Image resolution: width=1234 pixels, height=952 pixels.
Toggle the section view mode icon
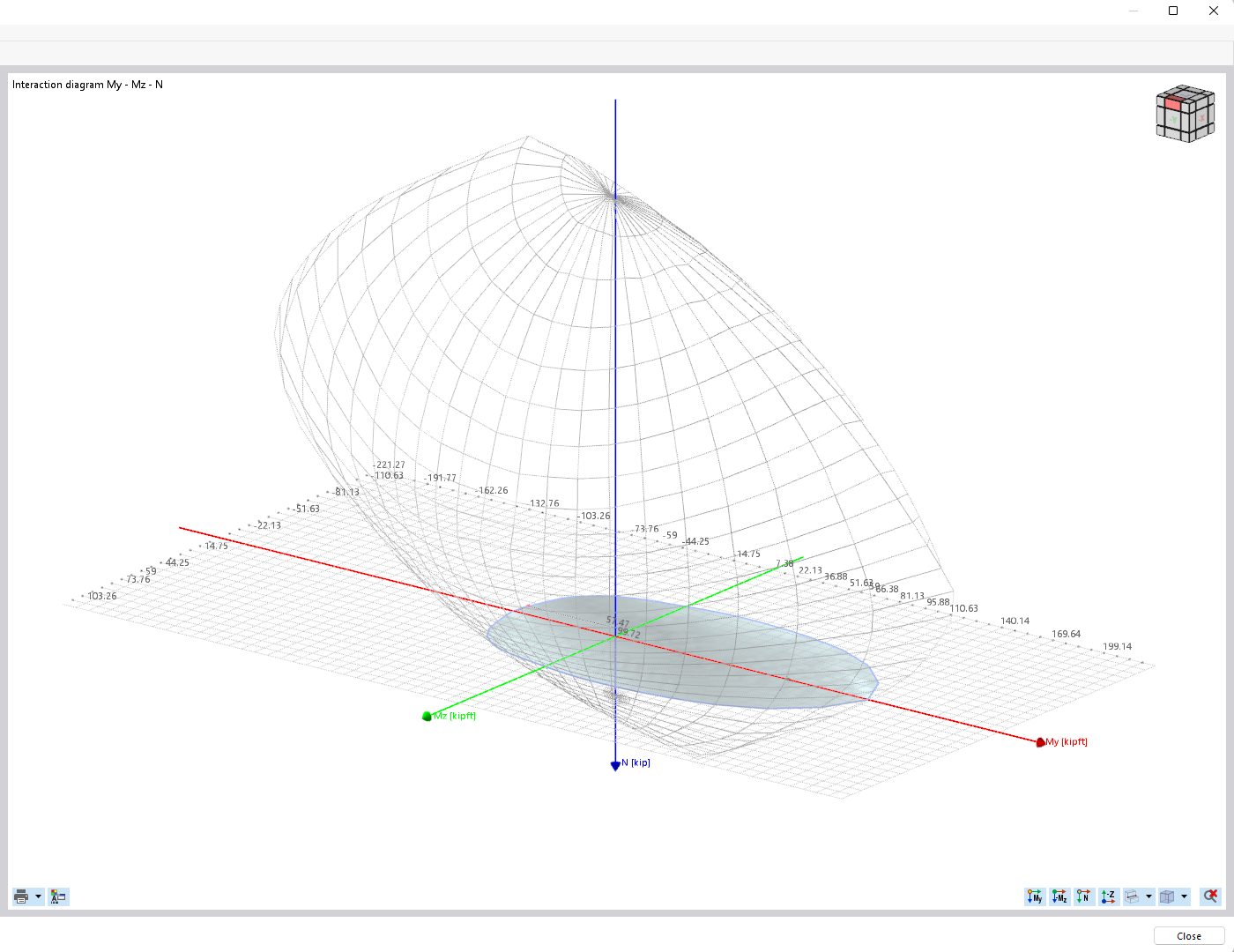coord(1133,896)
